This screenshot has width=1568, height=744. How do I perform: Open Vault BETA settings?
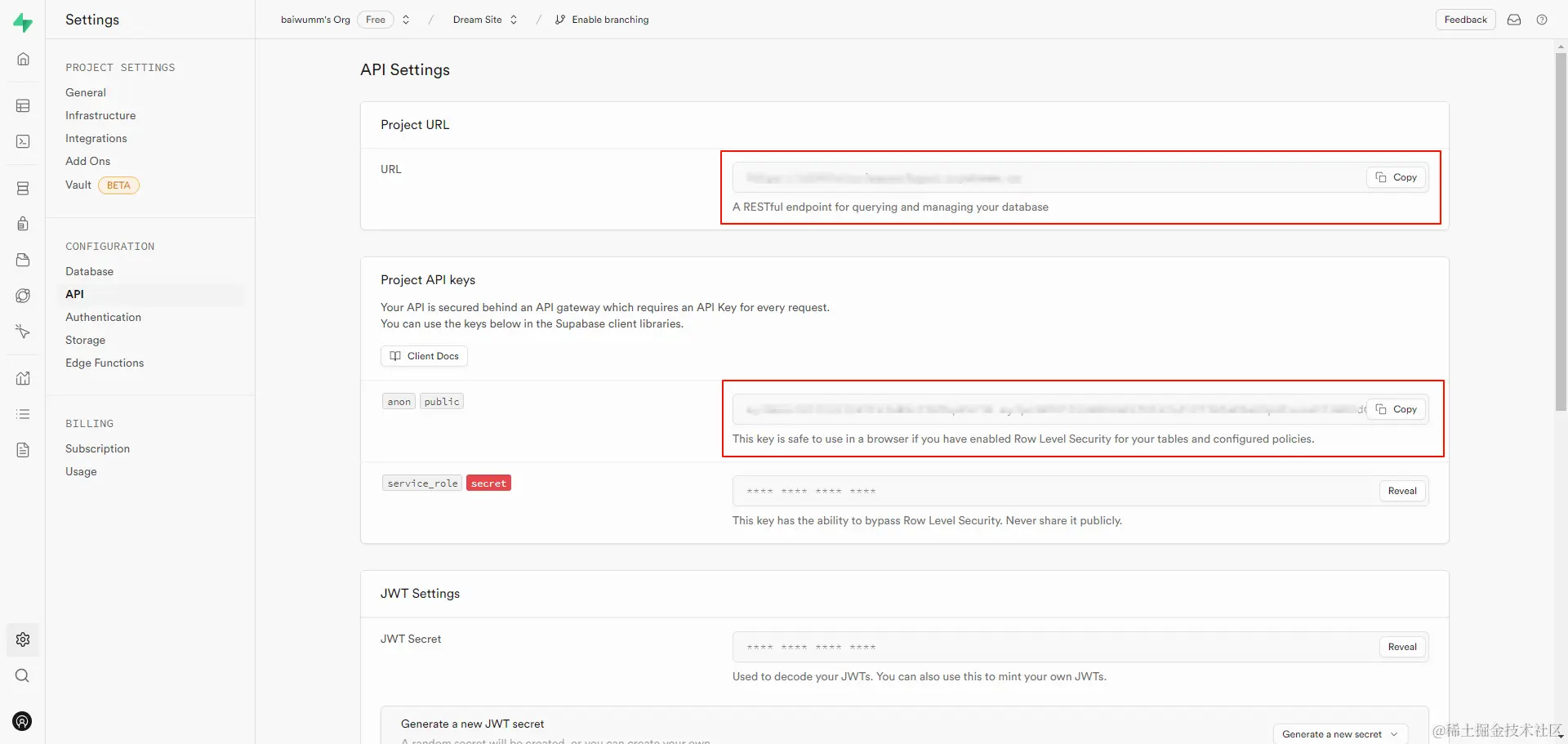(102, 185)
